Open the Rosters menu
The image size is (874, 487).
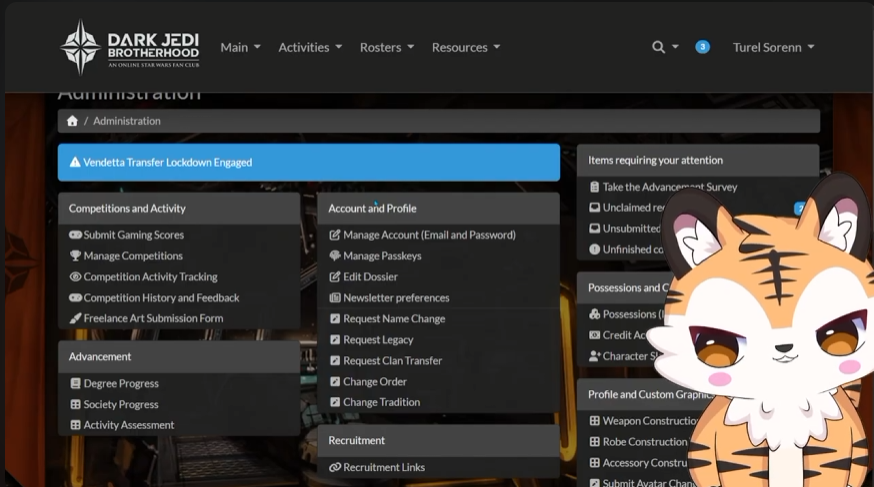click(387, 47)
